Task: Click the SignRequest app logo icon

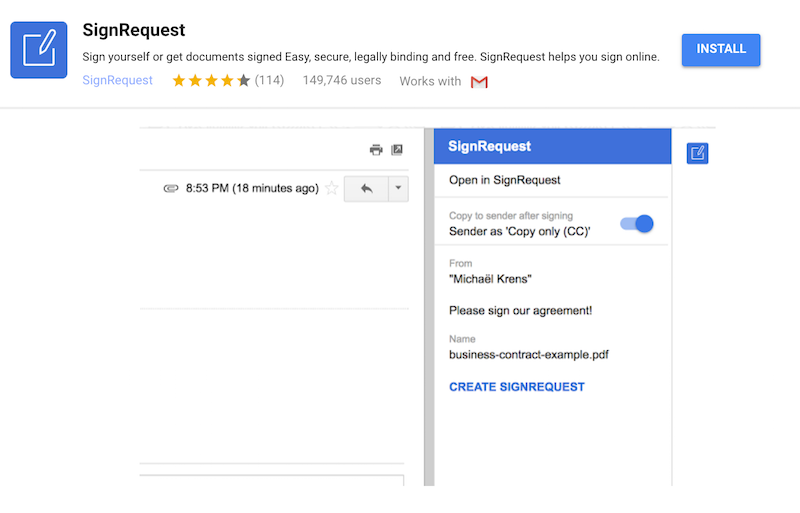Action: click(x=39, y=50)
